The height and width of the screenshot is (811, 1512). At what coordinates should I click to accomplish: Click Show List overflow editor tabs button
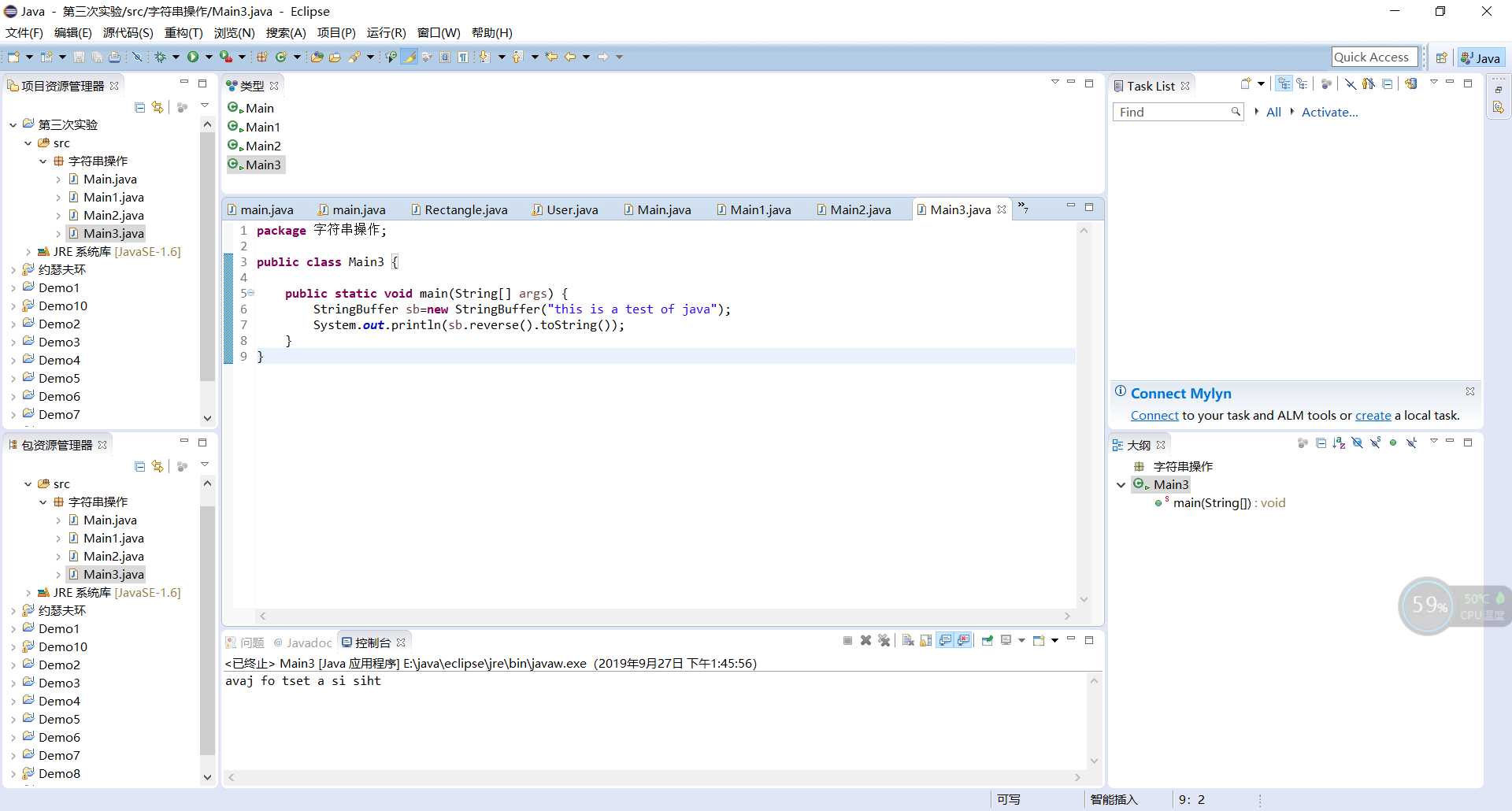(1023, 208)
